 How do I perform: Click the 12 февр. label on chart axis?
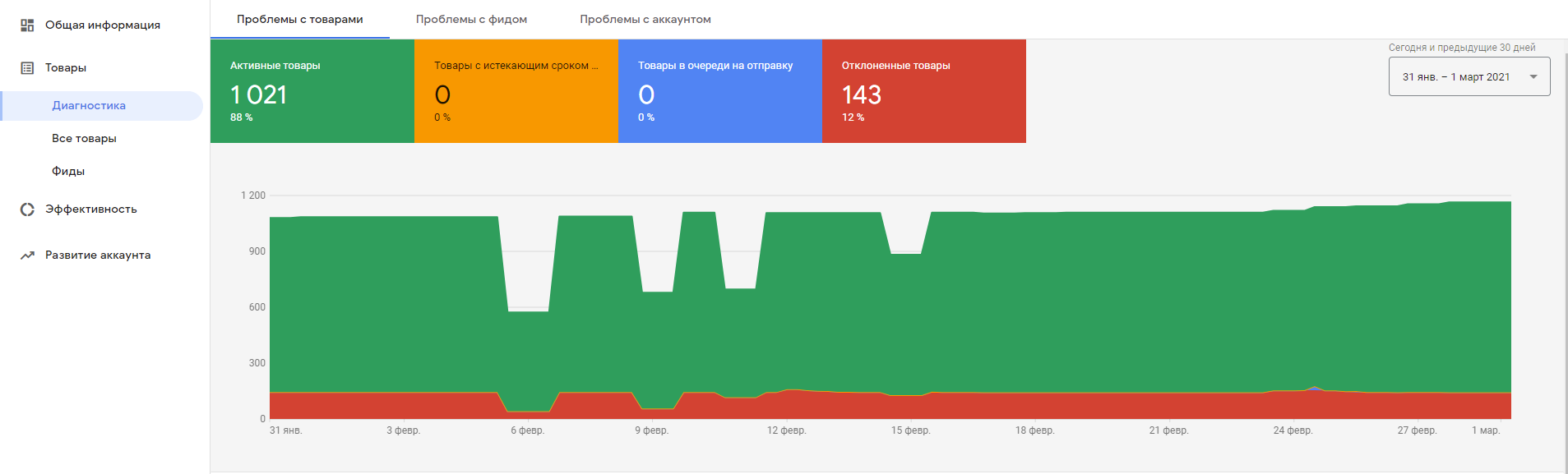[x=786, y=430]
